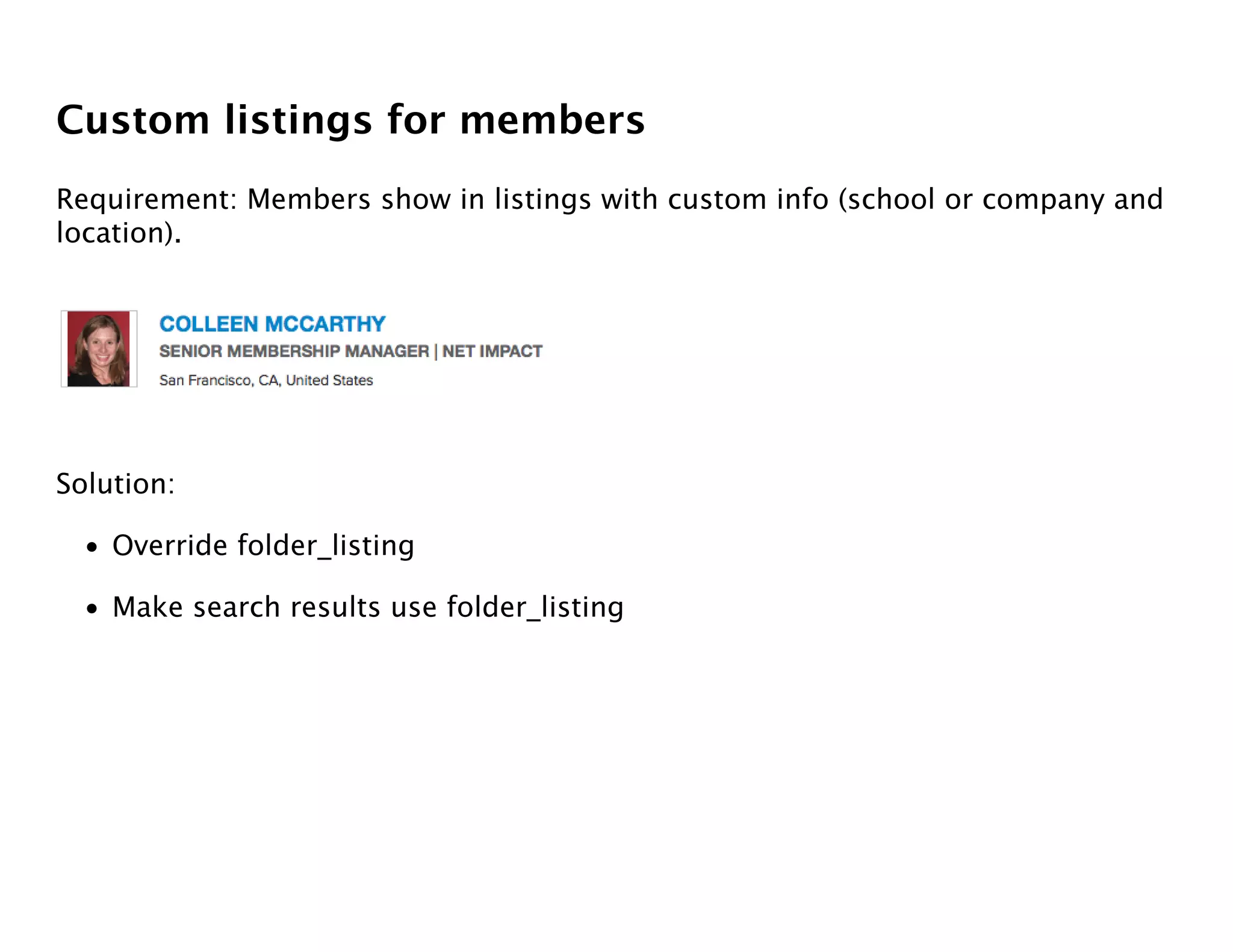This screenshot has width=1233, height=952.
Task: Click the SENIOR MEMBERSHIP MANAGER job title
Action: [x=294, y=351]
